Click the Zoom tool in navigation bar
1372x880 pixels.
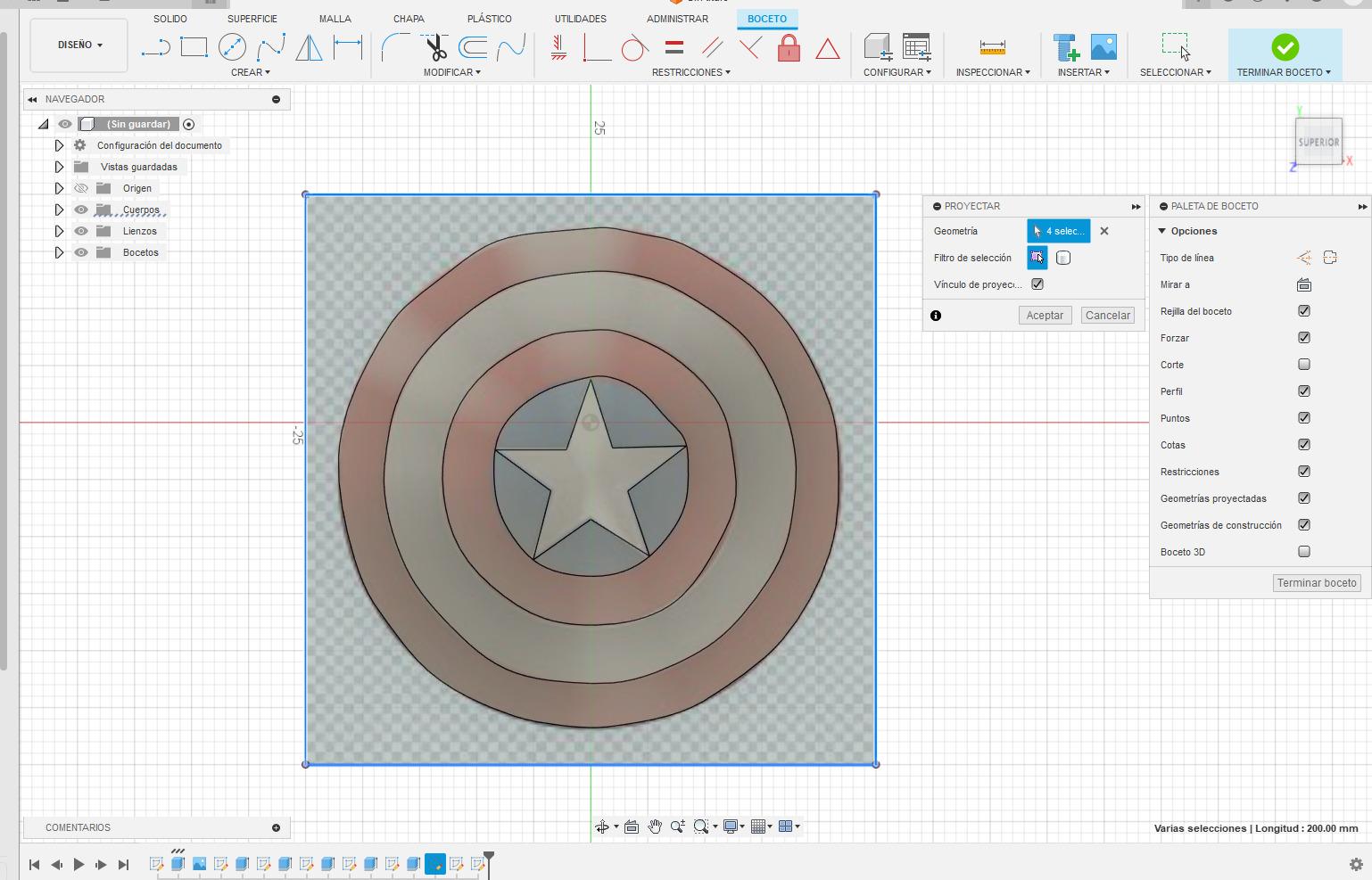[x=678, y=827]
